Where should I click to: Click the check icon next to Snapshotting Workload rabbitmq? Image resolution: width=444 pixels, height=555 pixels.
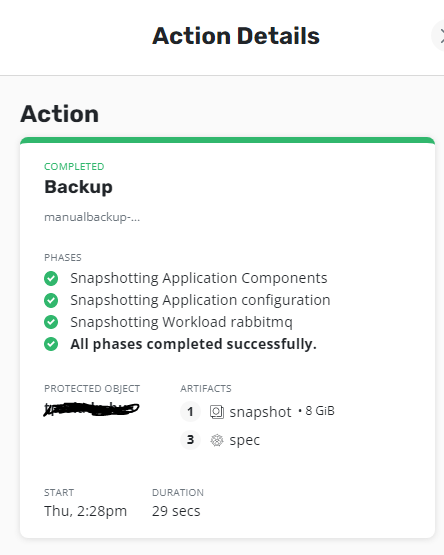click(51, 322)
